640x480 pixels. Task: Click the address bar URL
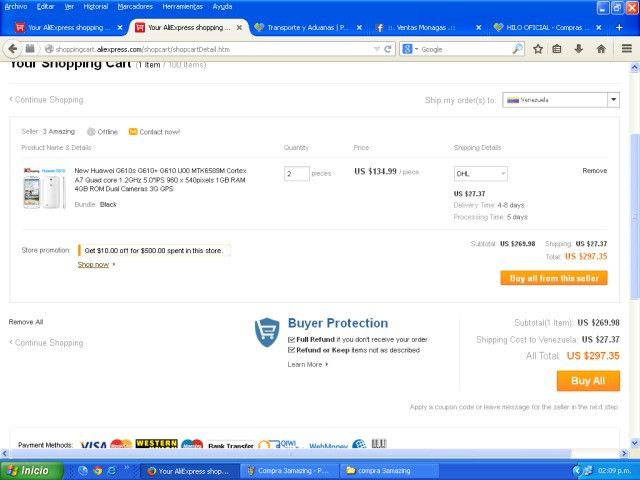142,49
